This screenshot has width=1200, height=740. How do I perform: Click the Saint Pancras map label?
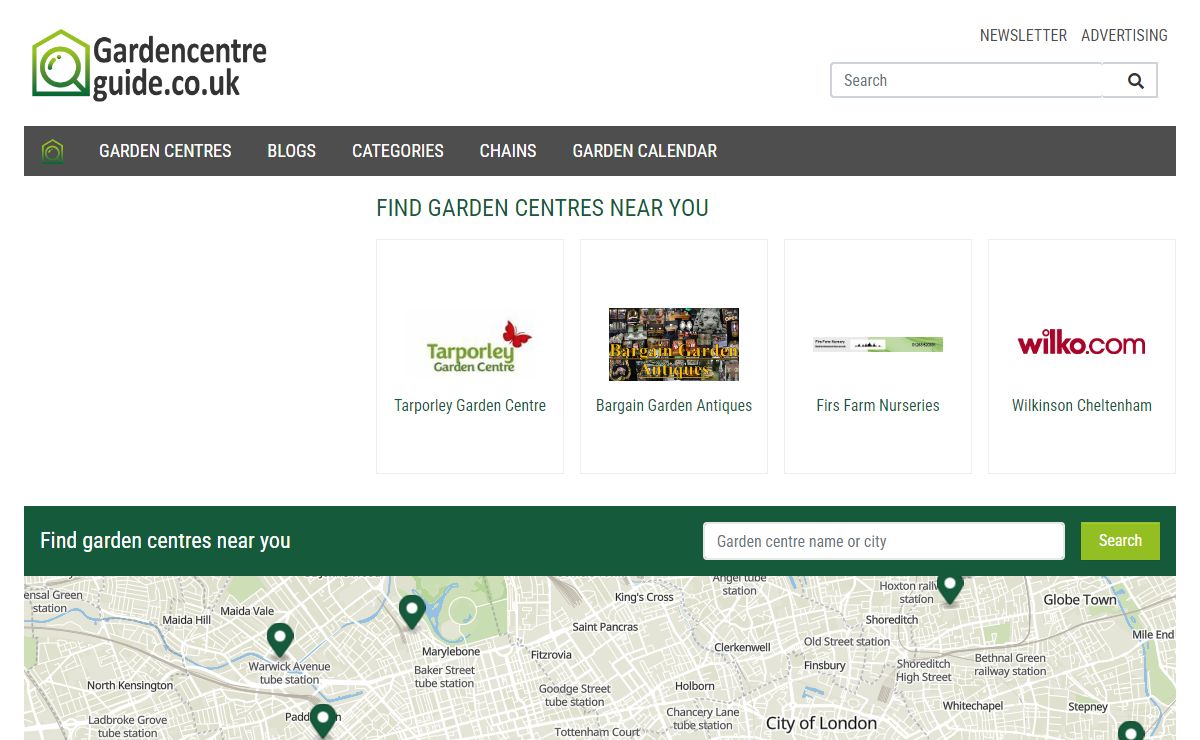pyautogui.click(x=605, y=627)
